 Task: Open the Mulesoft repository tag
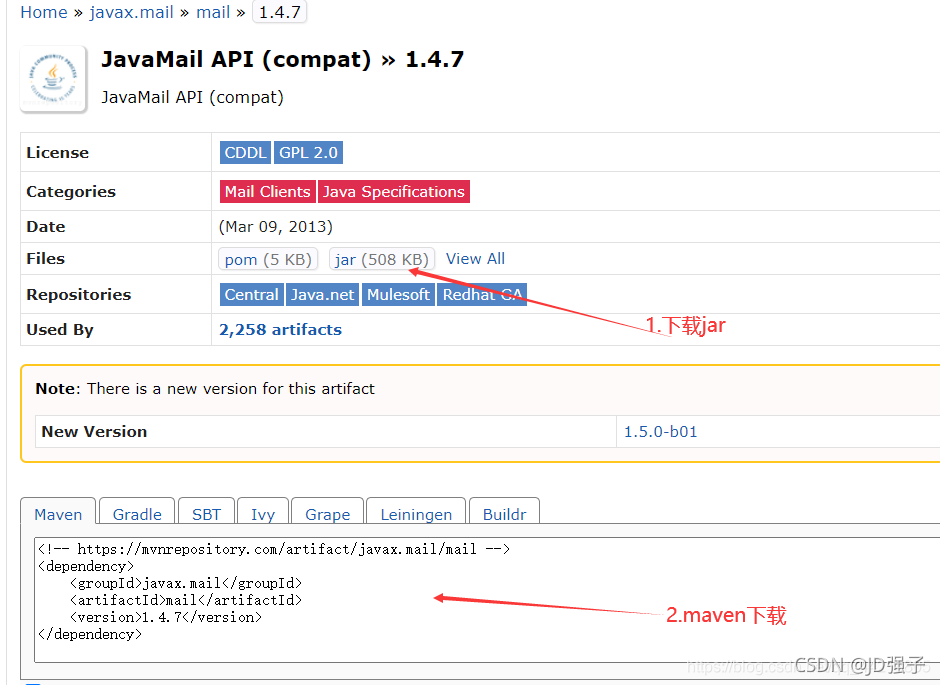[x=398, y=294]
